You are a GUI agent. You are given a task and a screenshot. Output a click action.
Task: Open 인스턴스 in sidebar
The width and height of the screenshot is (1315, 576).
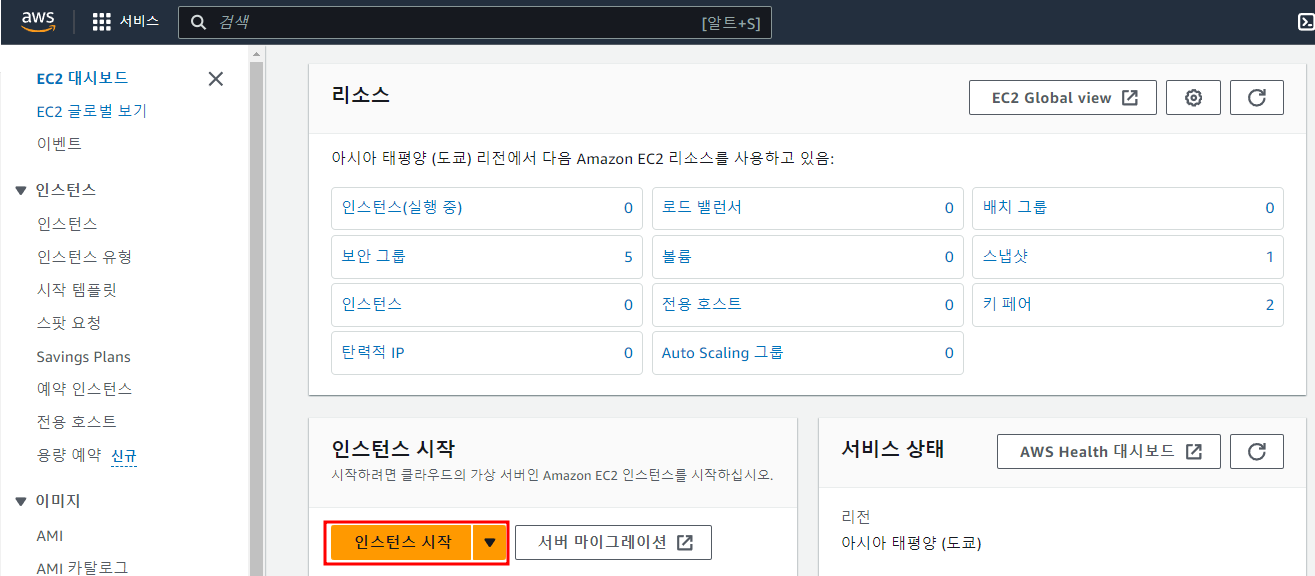[67, 224]
